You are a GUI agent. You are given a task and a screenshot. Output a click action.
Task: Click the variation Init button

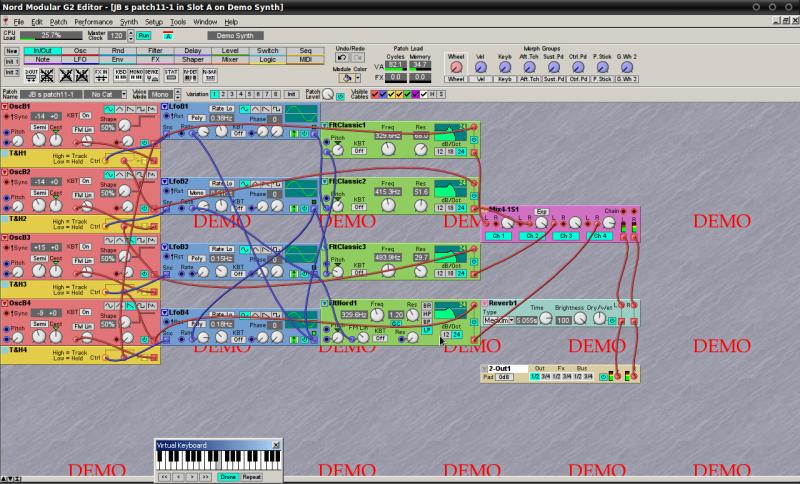coord(291,94)
